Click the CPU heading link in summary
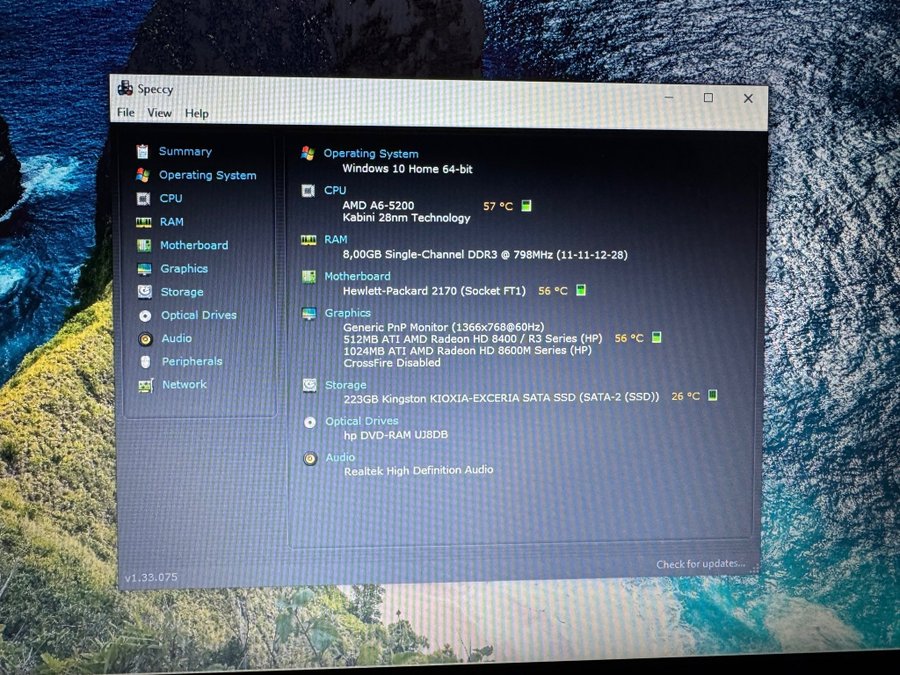 pos(335,191)
